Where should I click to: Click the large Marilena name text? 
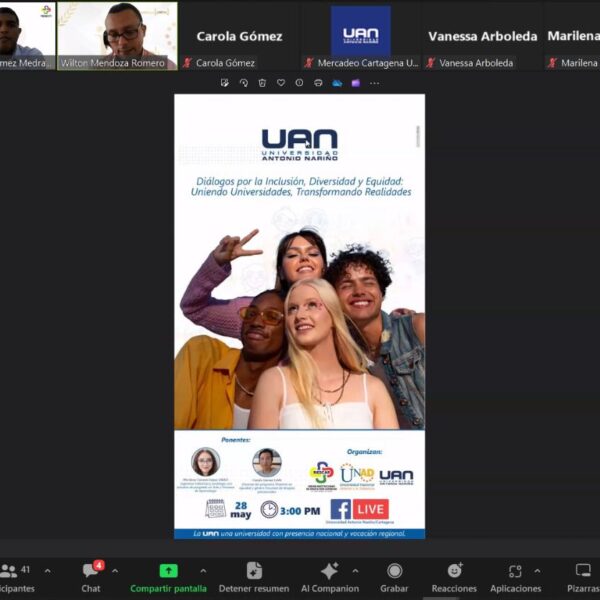coord(573,36)
